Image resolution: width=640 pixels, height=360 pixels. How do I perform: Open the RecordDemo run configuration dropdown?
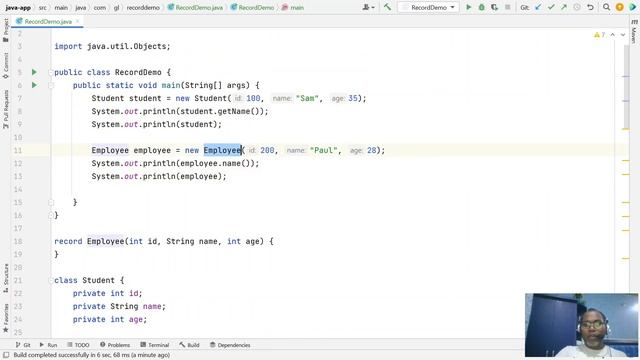click(428, 7)
